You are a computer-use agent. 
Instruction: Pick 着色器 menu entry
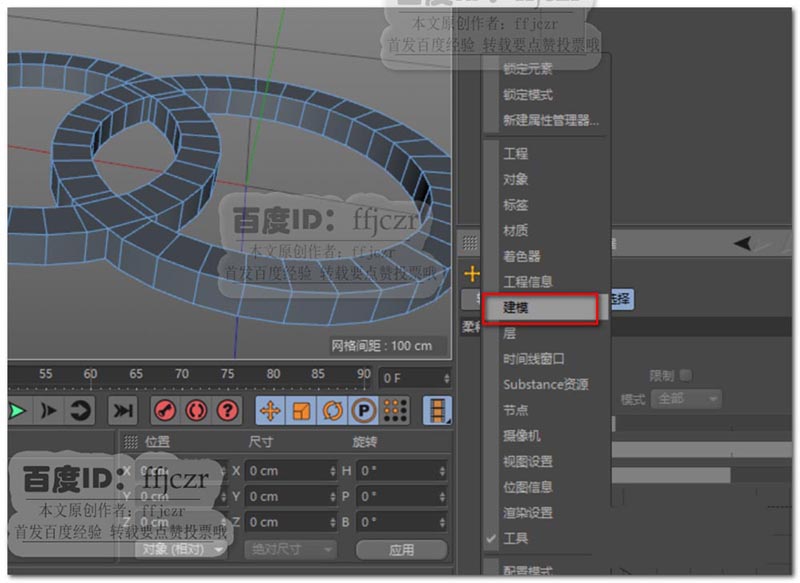(x=521, y=256)
